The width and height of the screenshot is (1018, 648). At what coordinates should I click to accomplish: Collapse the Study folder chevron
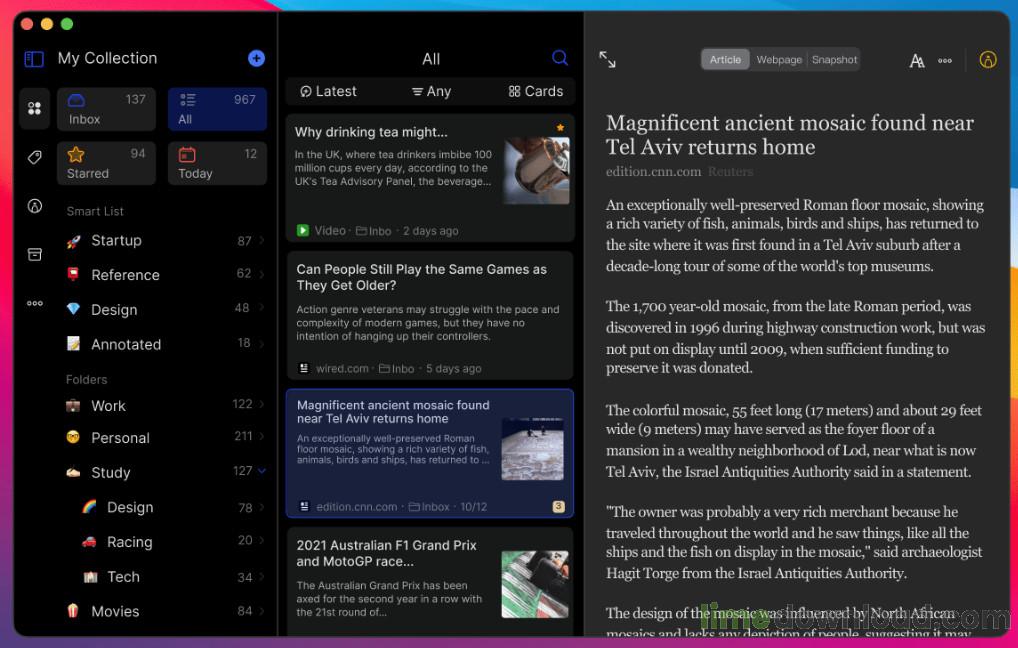pyautogui.click(x=262, y=471)
